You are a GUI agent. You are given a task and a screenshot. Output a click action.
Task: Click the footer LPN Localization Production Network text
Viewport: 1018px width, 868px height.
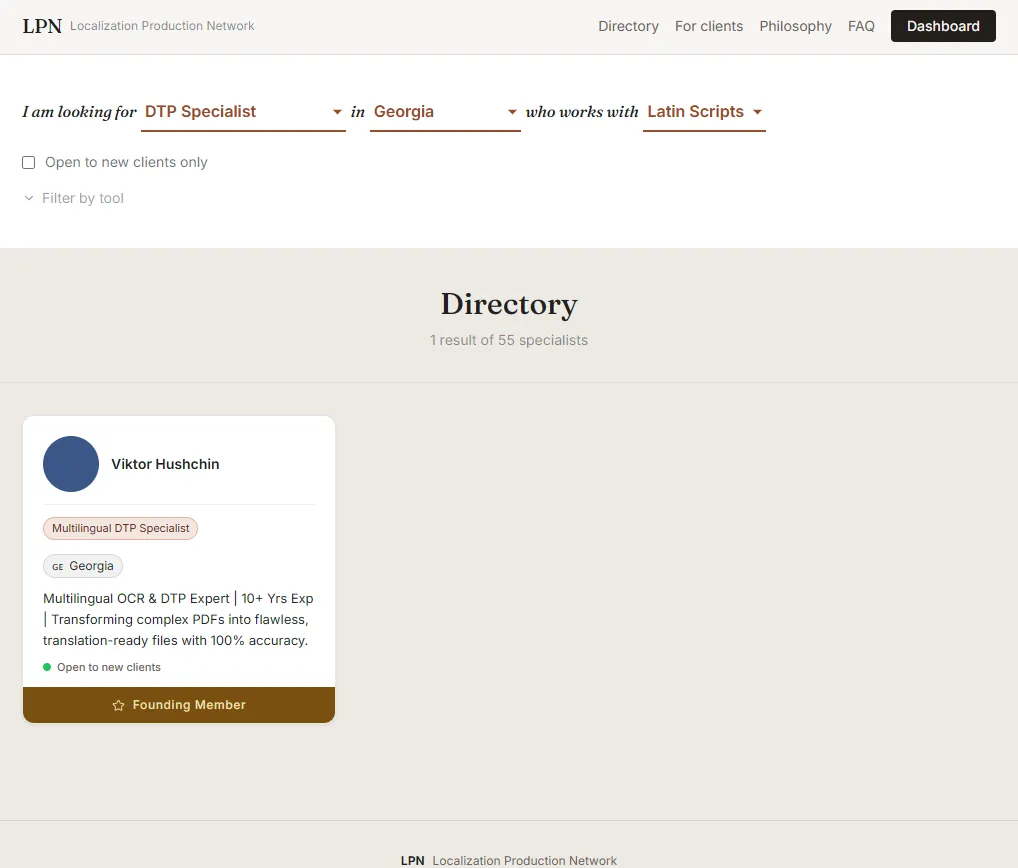[x=508, y=860]
